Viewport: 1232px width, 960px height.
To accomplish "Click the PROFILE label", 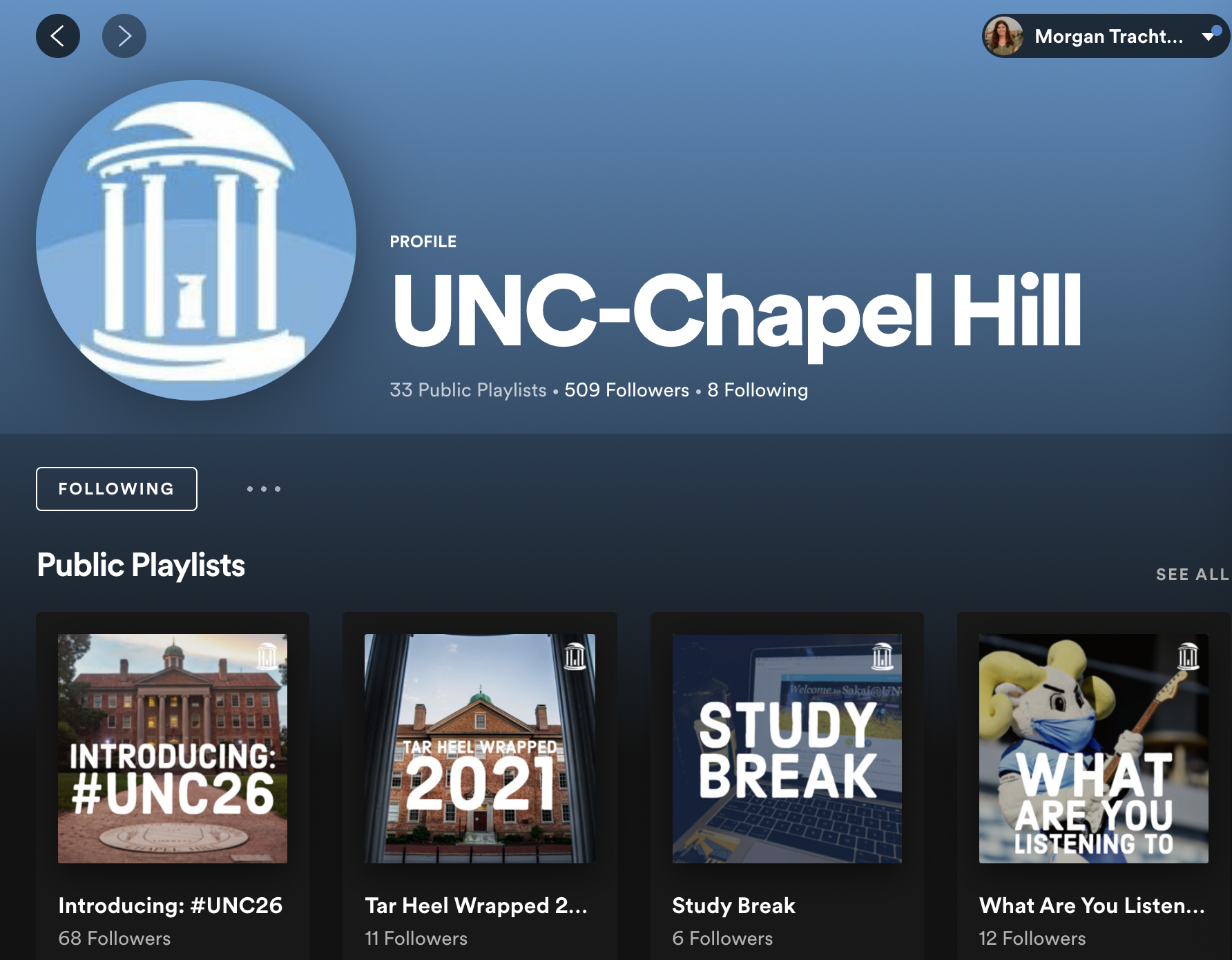I will [423, 242].
